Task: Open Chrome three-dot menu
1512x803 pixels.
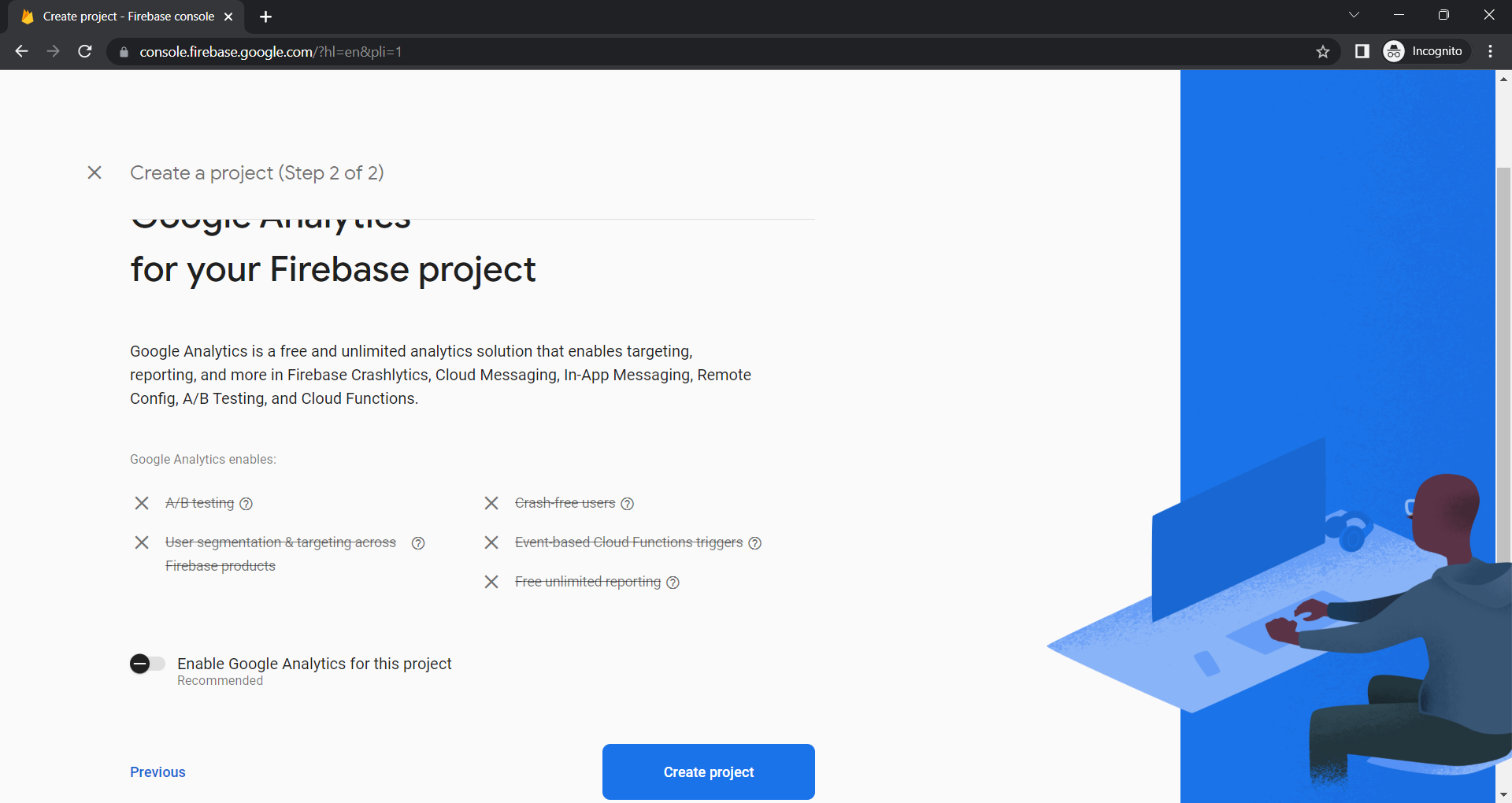Action: (1490, 52)
